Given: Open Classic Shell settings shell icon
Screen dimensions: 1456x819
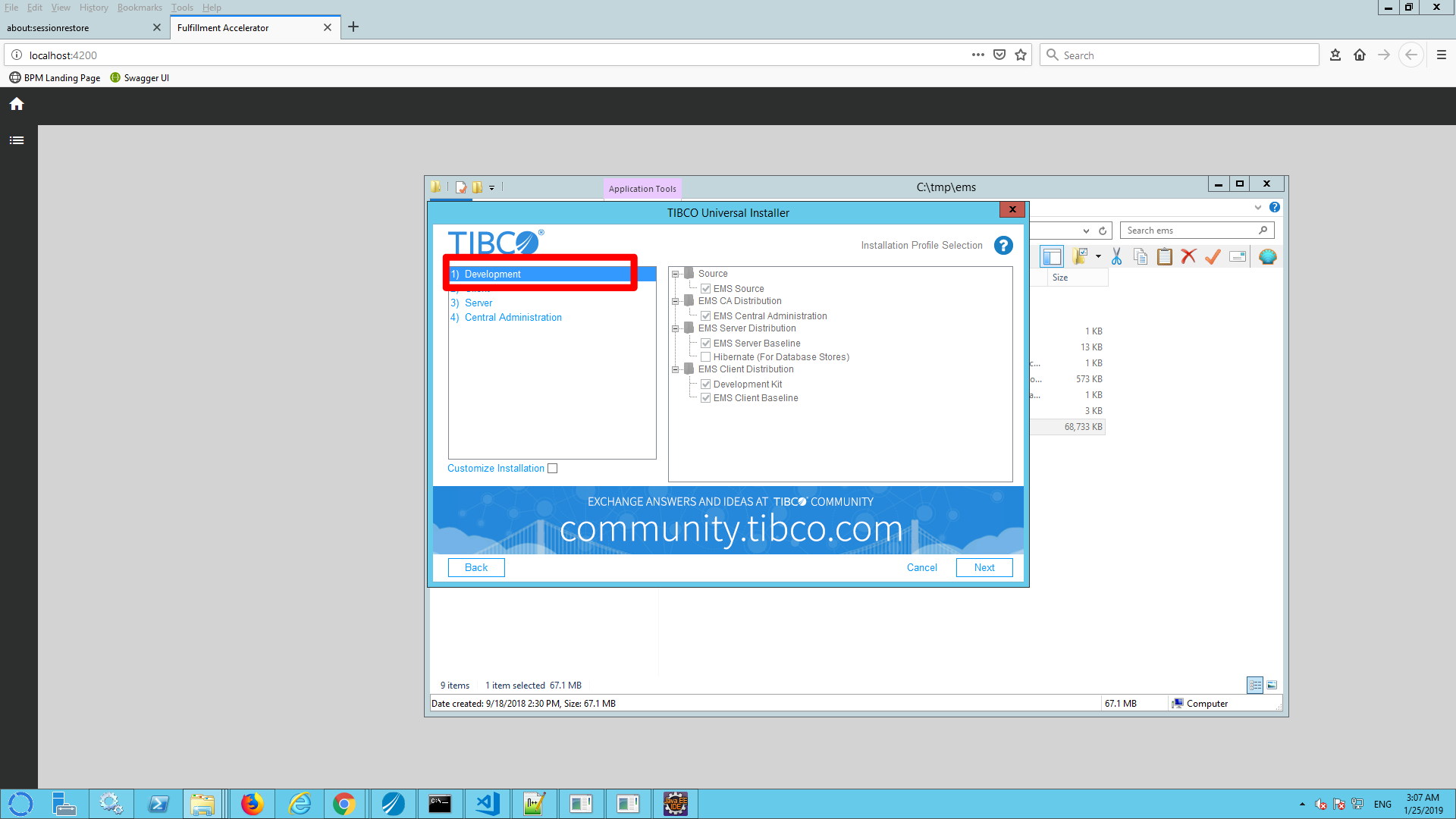Looking at the screenshot, I should coord(1267,257).
